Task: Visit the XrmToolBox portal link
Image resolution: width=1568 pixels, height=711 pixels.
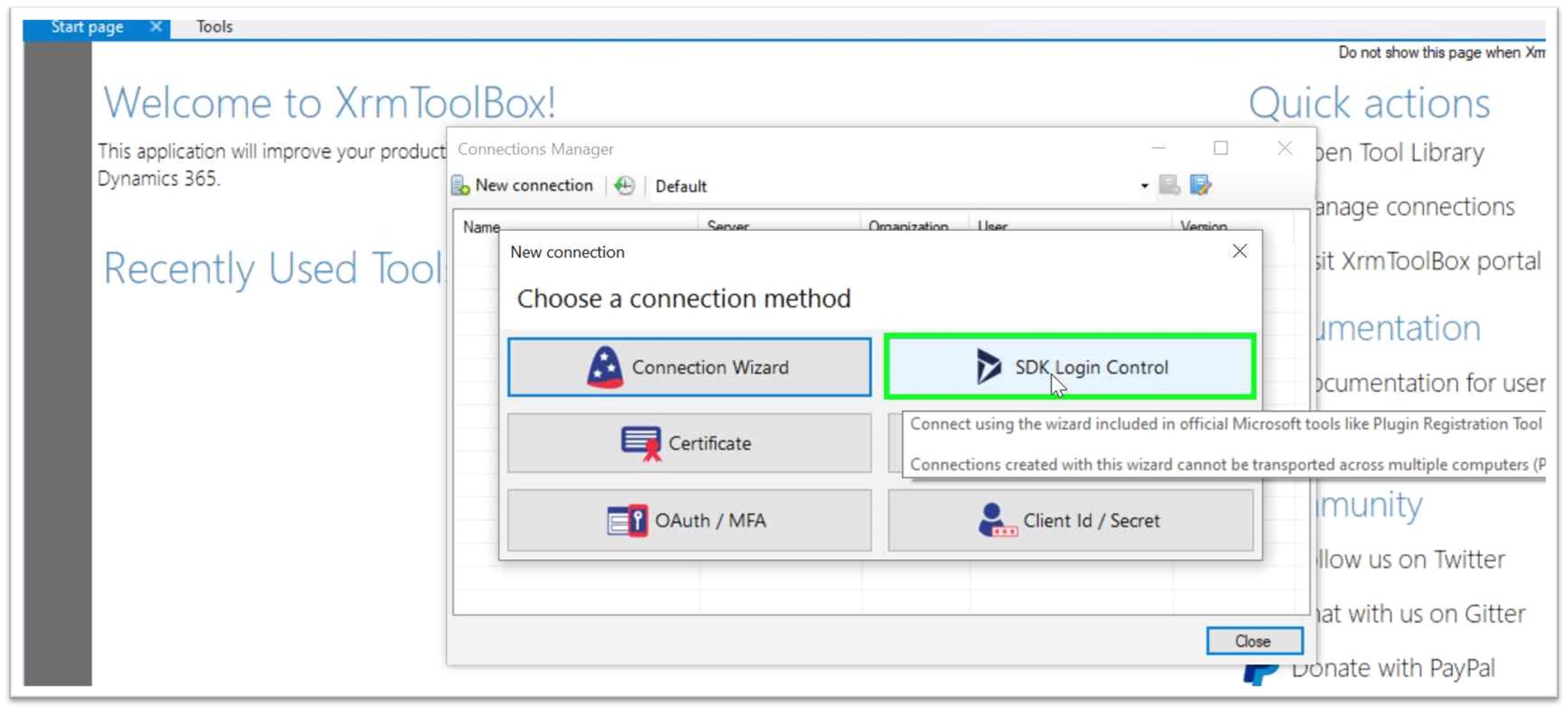Action: point(1427,261)
